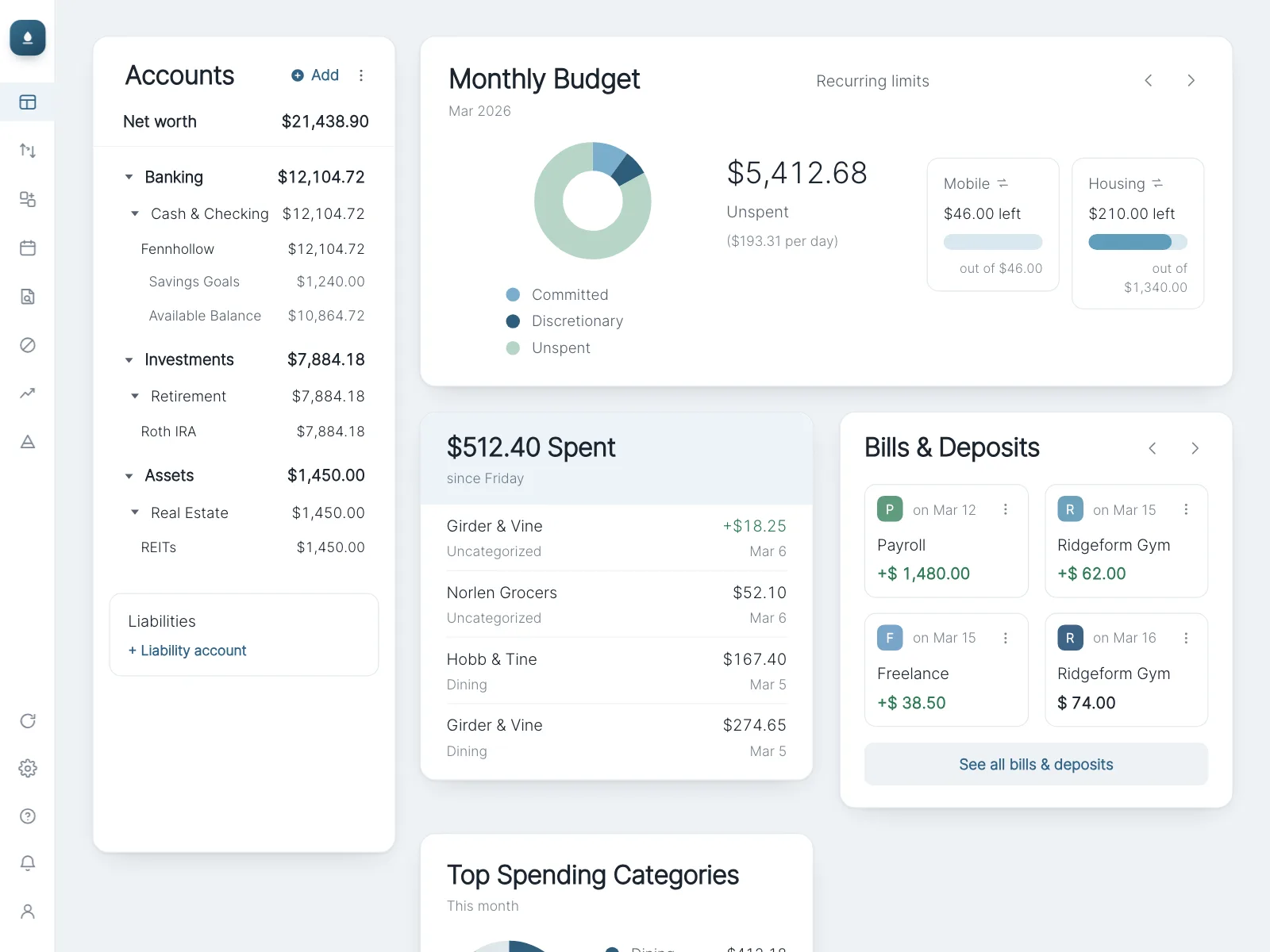This screenshot has height=952, width=1270.
Task: Collapse the Cash & Checking subgroup
Action: coord(135,214)
